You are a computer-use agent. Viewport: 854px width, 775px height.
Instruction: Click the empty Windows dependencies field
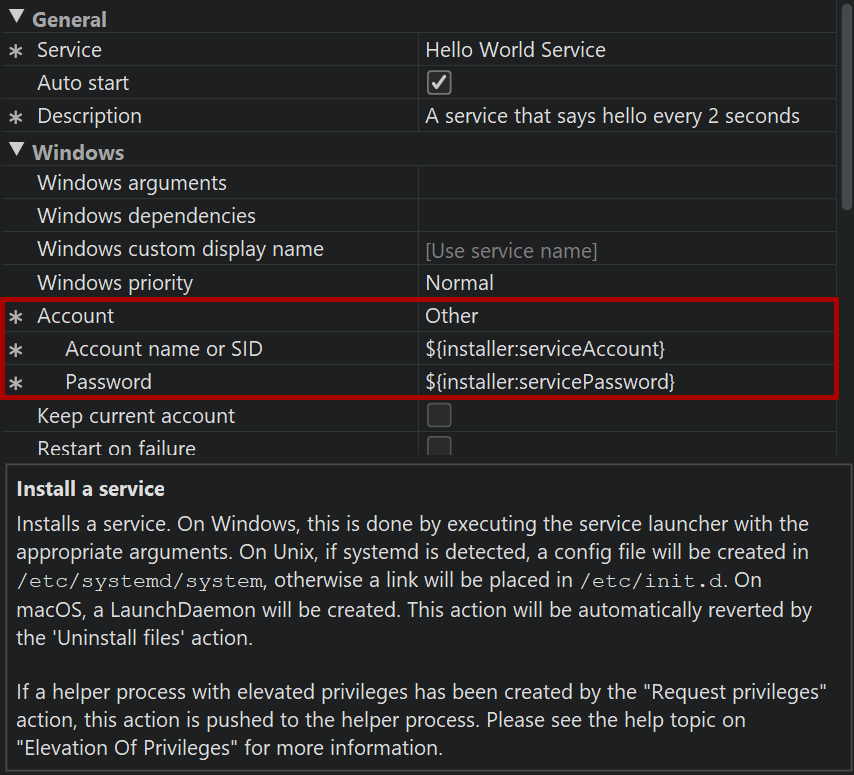(x=626, y=216)
